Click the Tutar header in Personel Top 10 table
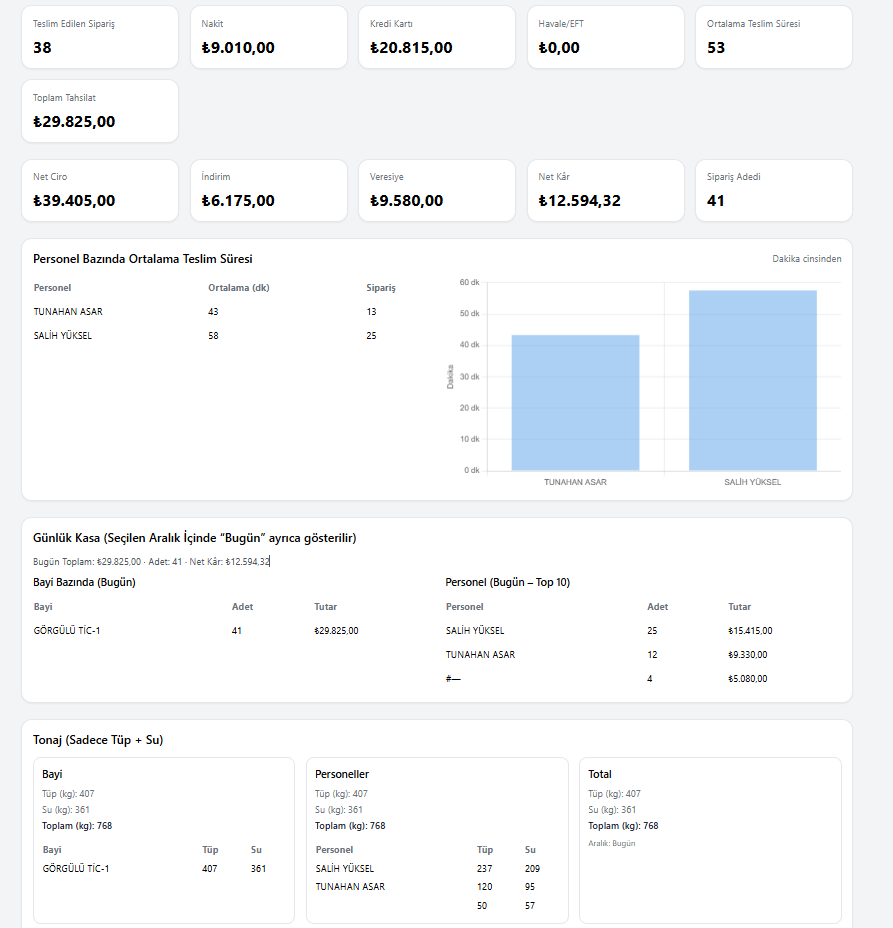 (x=739, y=607)
